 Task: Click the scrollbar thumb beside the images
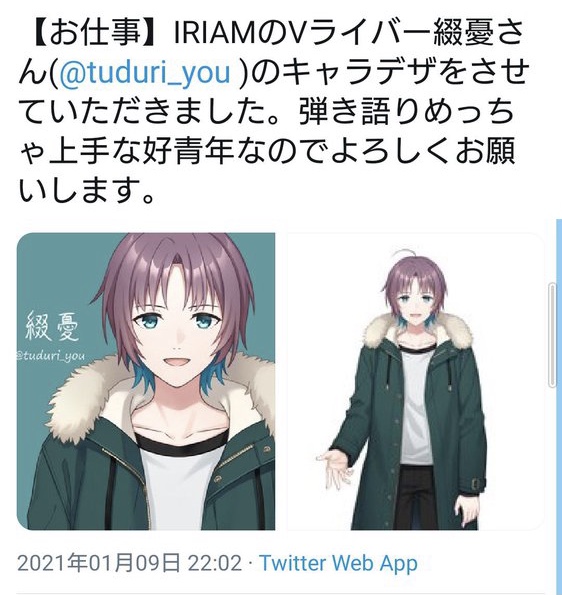552,335
